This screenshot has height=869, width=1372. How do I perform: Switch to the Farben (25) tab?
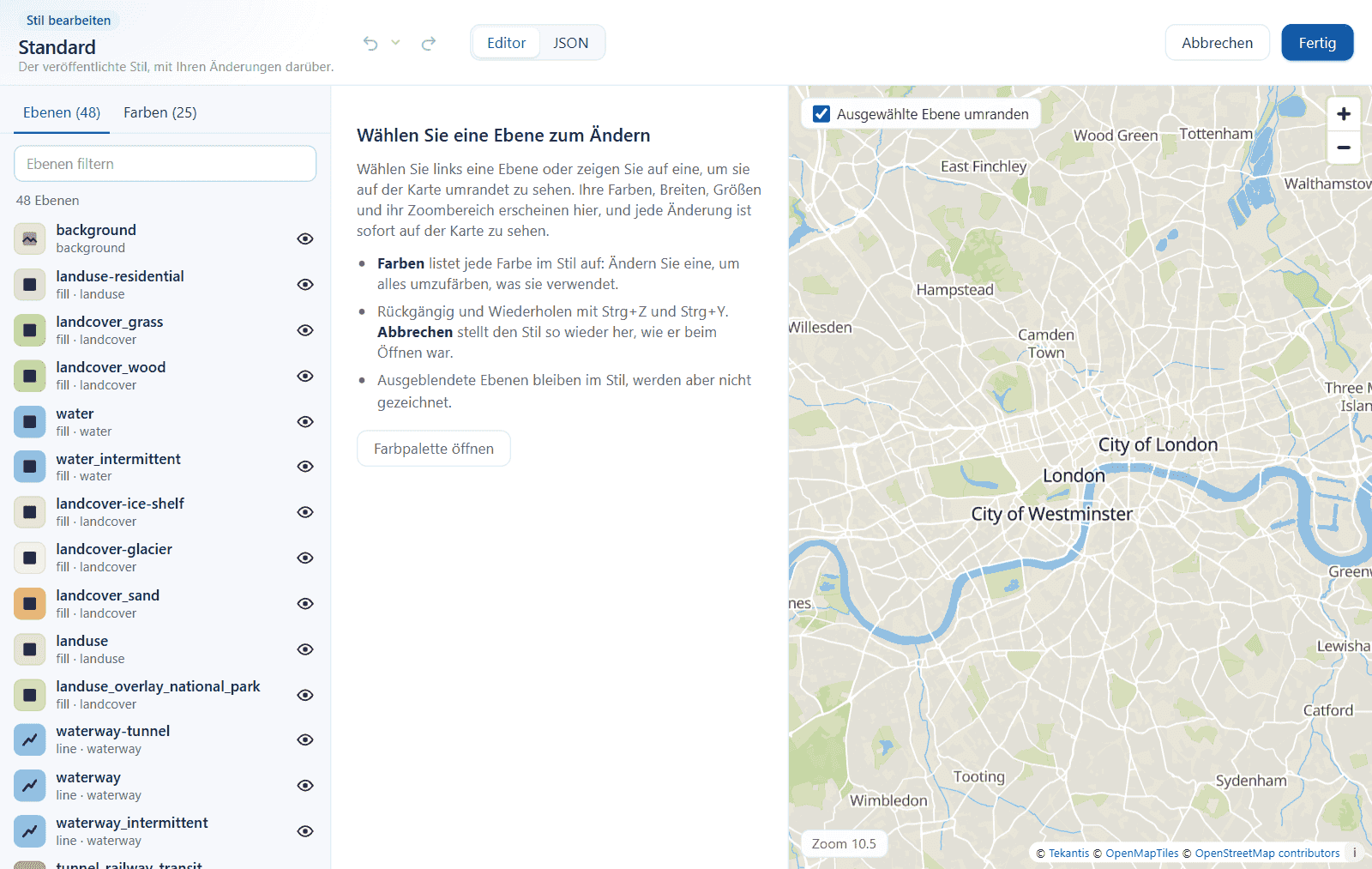[x=160, y=112]
